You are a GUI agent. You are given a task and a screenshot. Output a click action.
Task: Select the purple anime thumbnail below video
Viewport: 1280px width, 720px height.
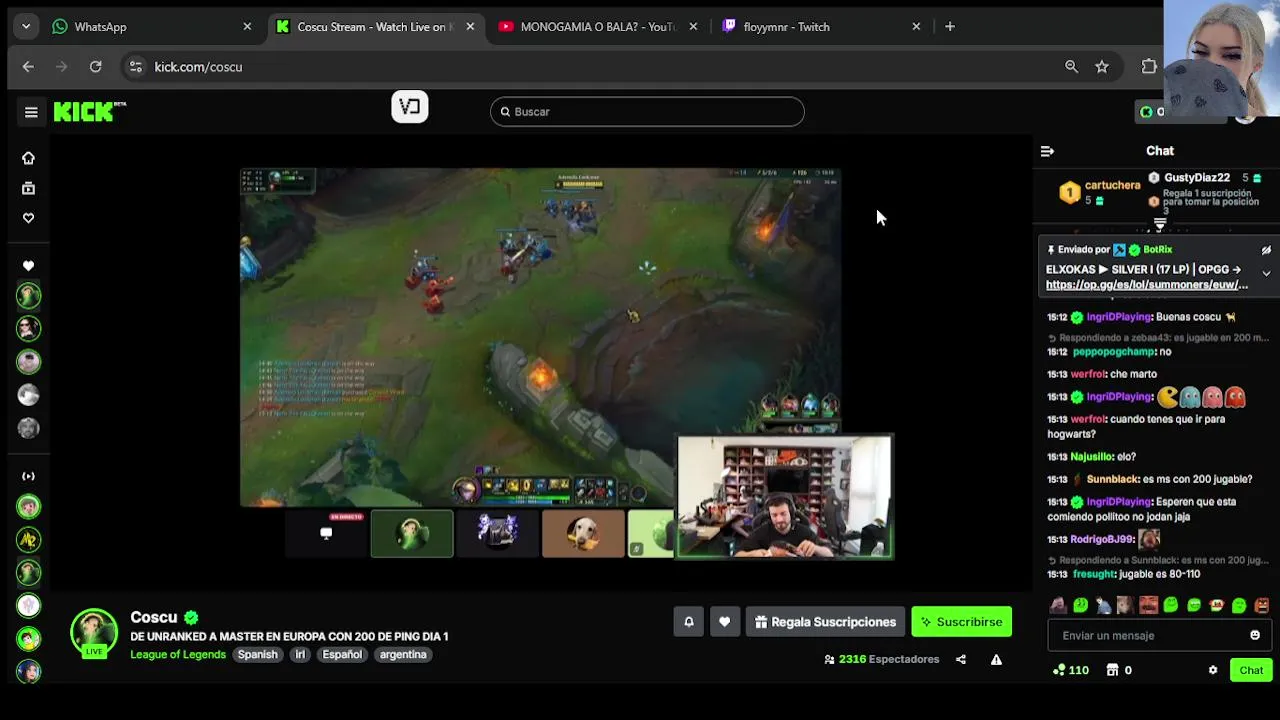[497, 533]
